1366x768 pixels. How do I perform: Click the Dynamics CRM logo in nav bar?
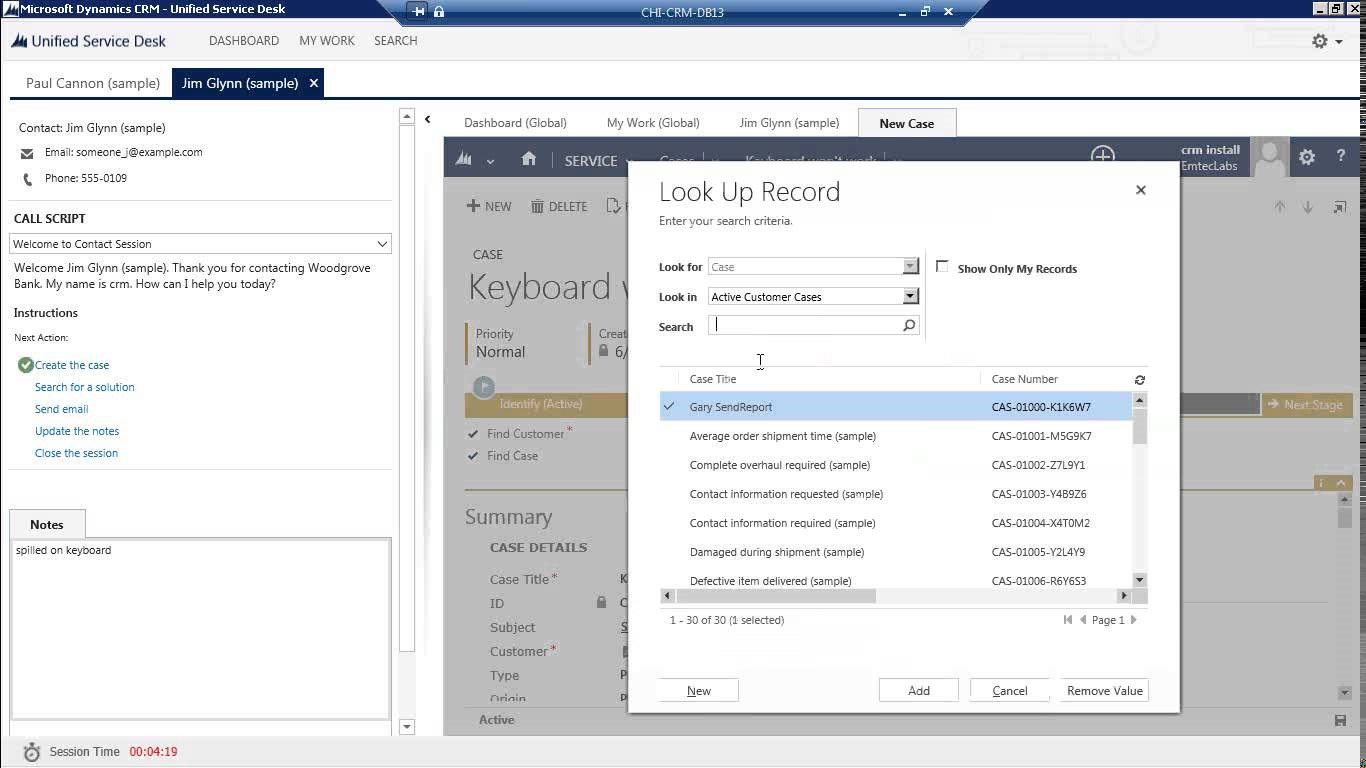coord(464,159)
